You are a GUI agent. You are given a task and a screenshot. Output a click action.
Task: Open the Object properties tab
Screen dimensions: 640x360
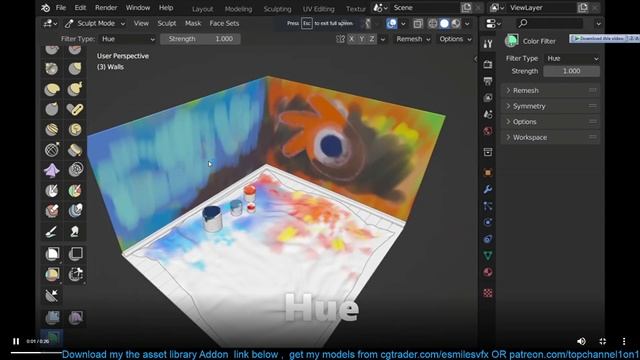click(488, 173)
